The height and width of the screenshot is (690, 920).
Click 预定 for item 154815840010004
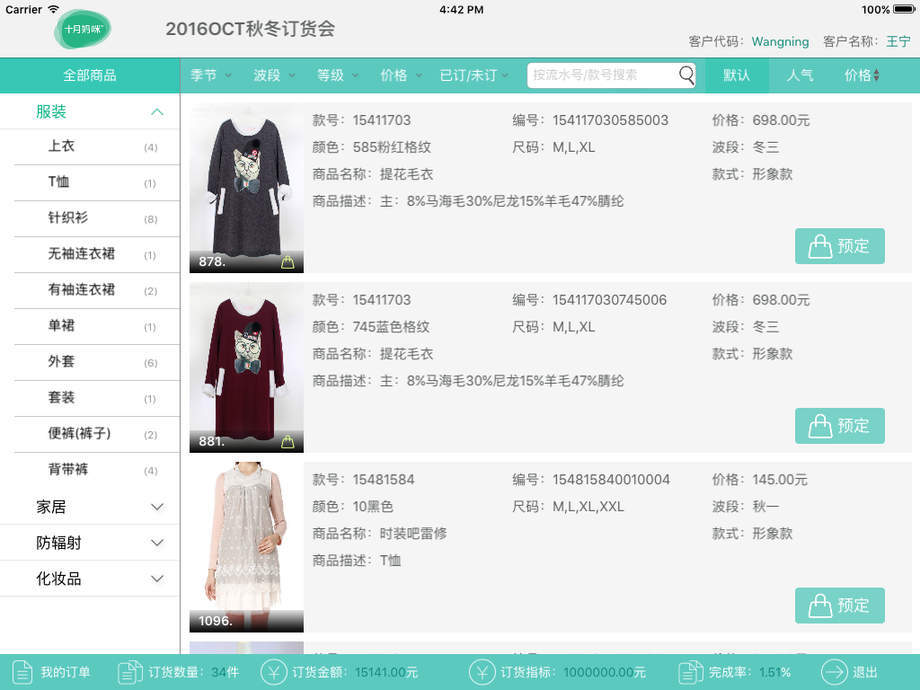[840, 605]
